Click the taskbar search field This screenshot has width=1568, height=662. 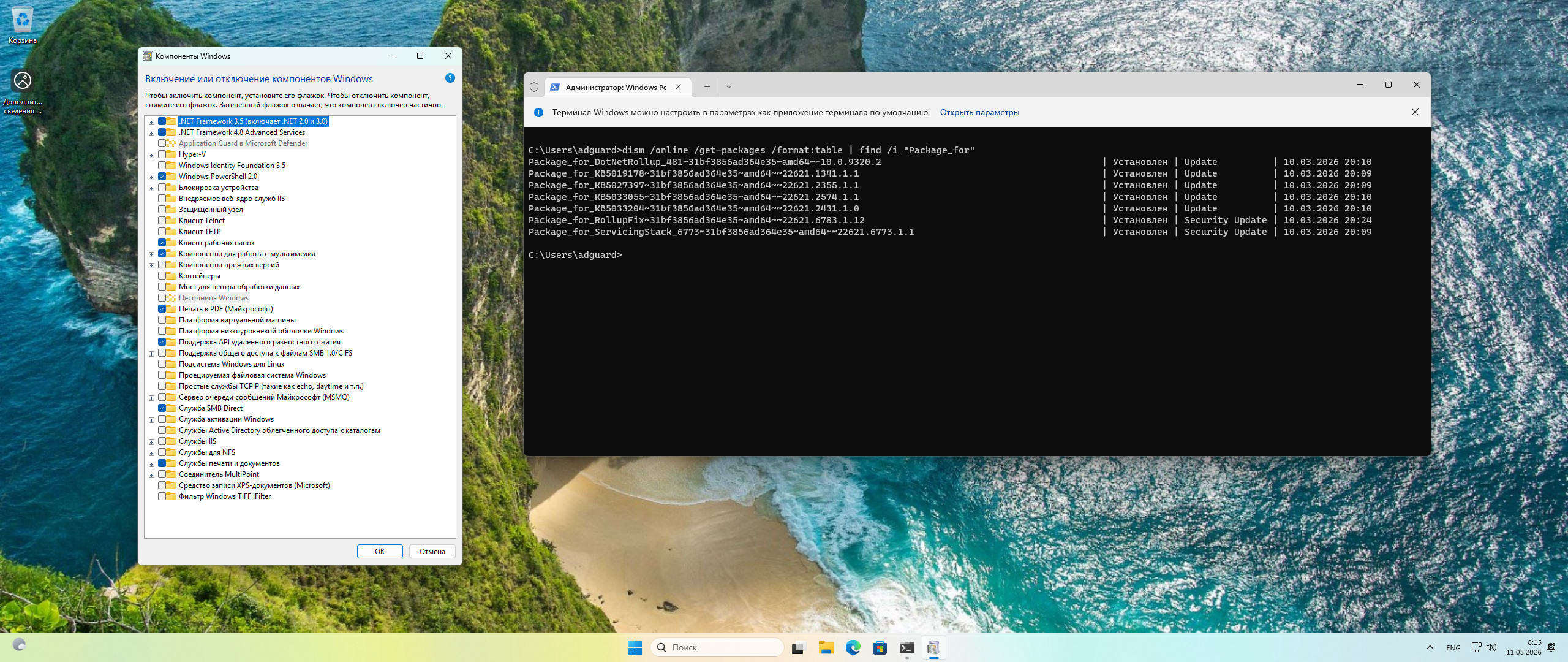click(x=717, y=647)
